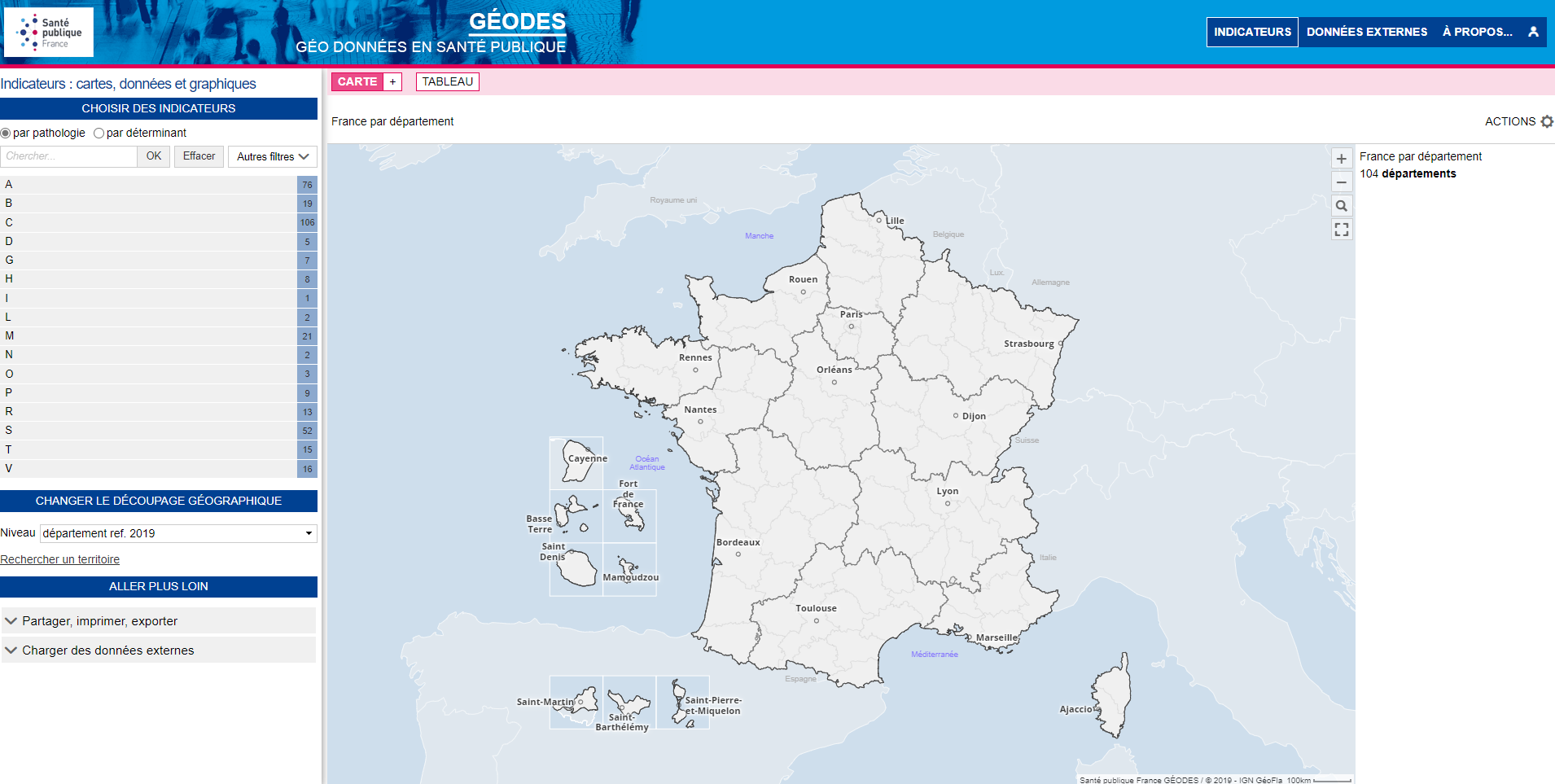Click the map search magnifier icon
The image size is (1555, 784).
pos(1341,206)
